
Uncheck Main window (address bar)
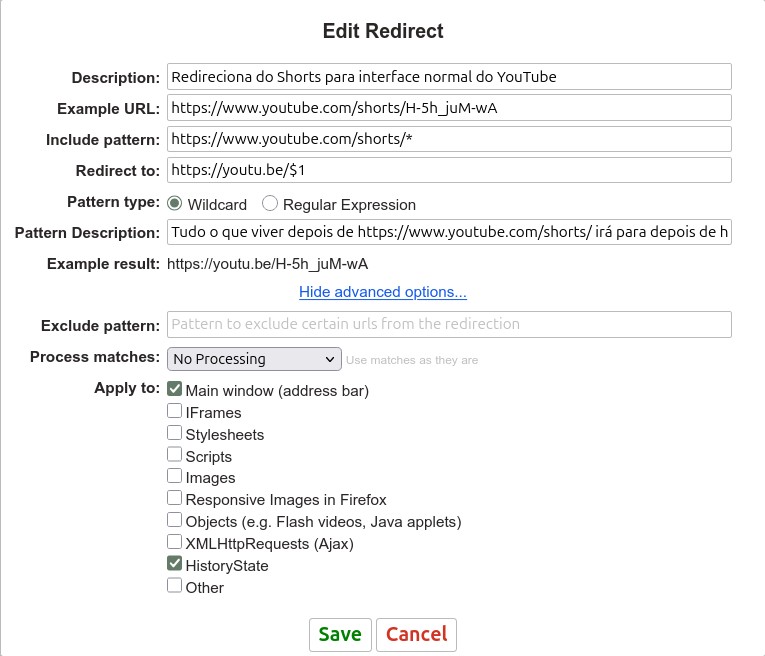coord(175,389)
